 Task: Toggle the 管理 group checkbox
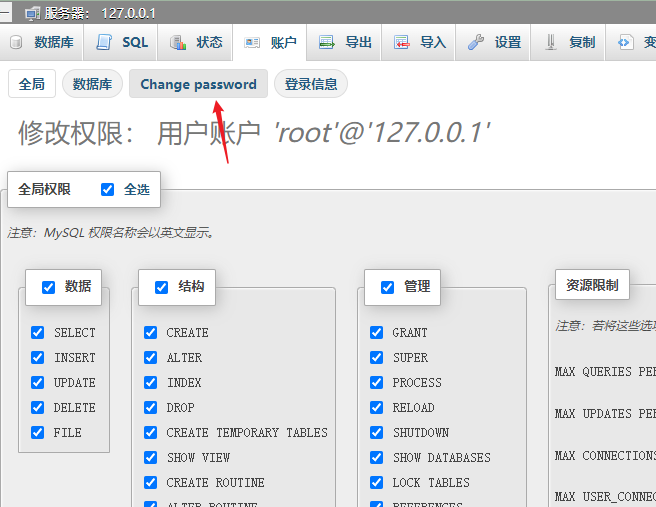pyautogui.click(x=387, y=287)
